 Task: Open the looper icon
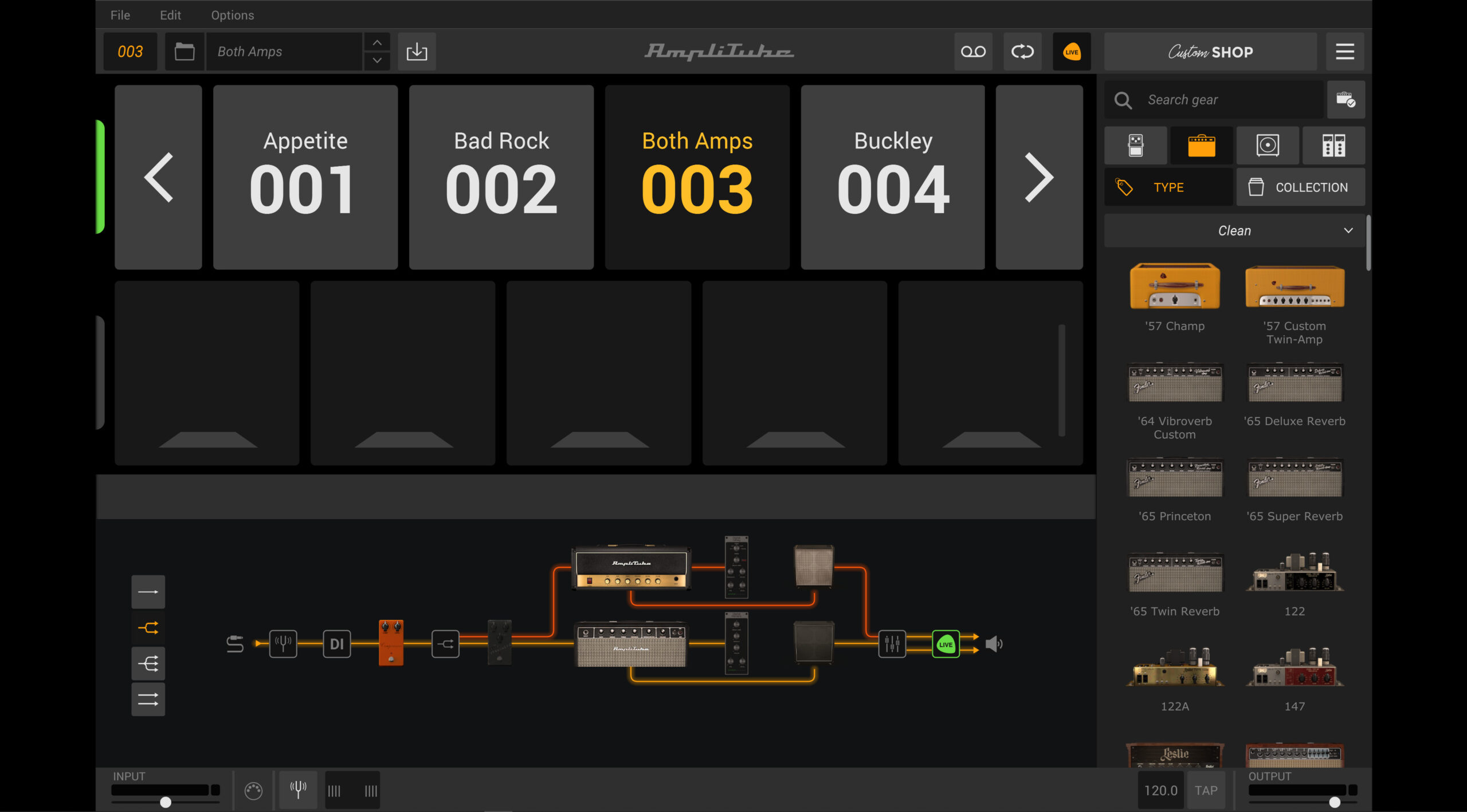click(1022, 52)
